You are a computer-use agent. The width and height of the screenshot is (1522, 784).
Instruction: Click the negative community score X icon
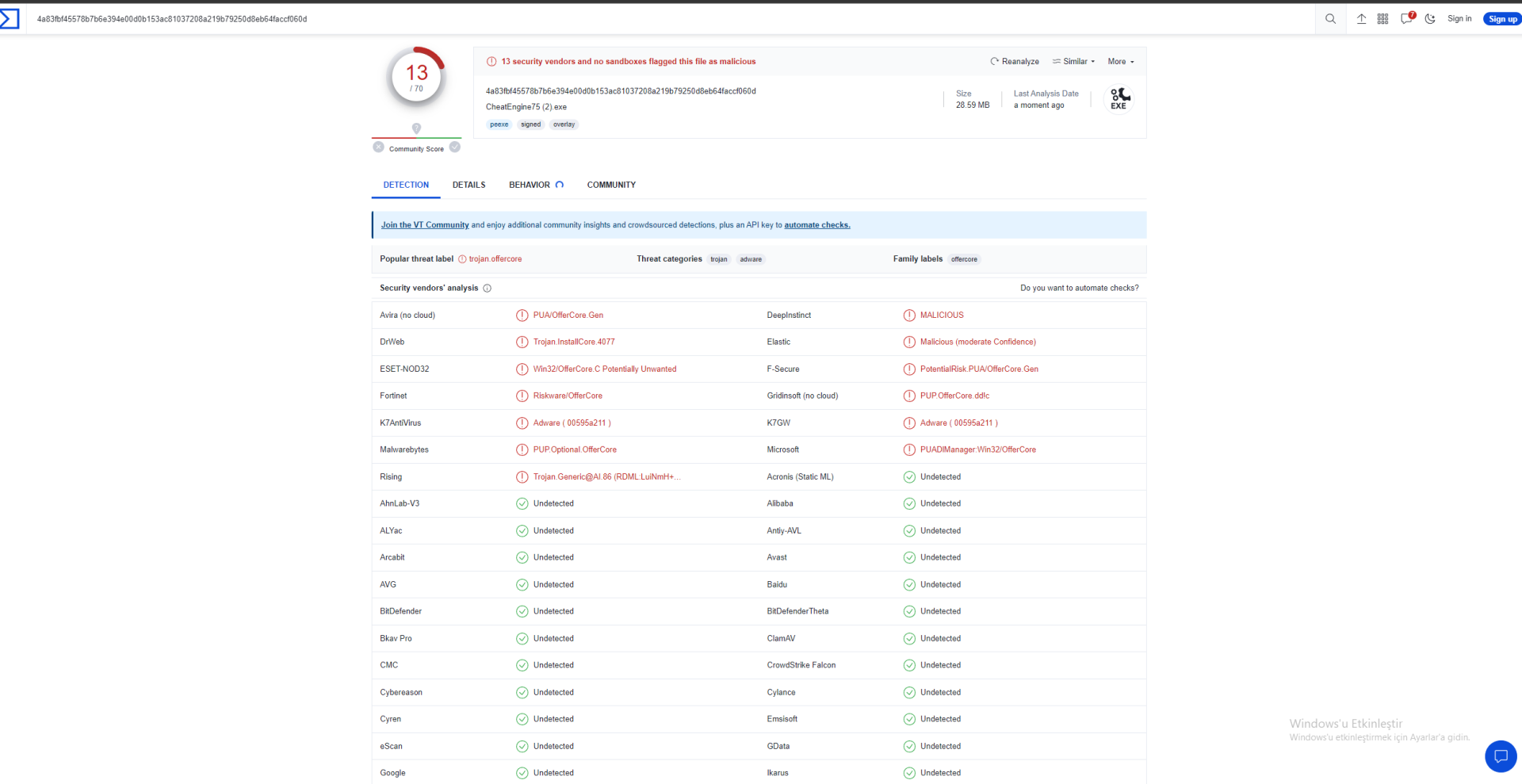click(379, 147)
